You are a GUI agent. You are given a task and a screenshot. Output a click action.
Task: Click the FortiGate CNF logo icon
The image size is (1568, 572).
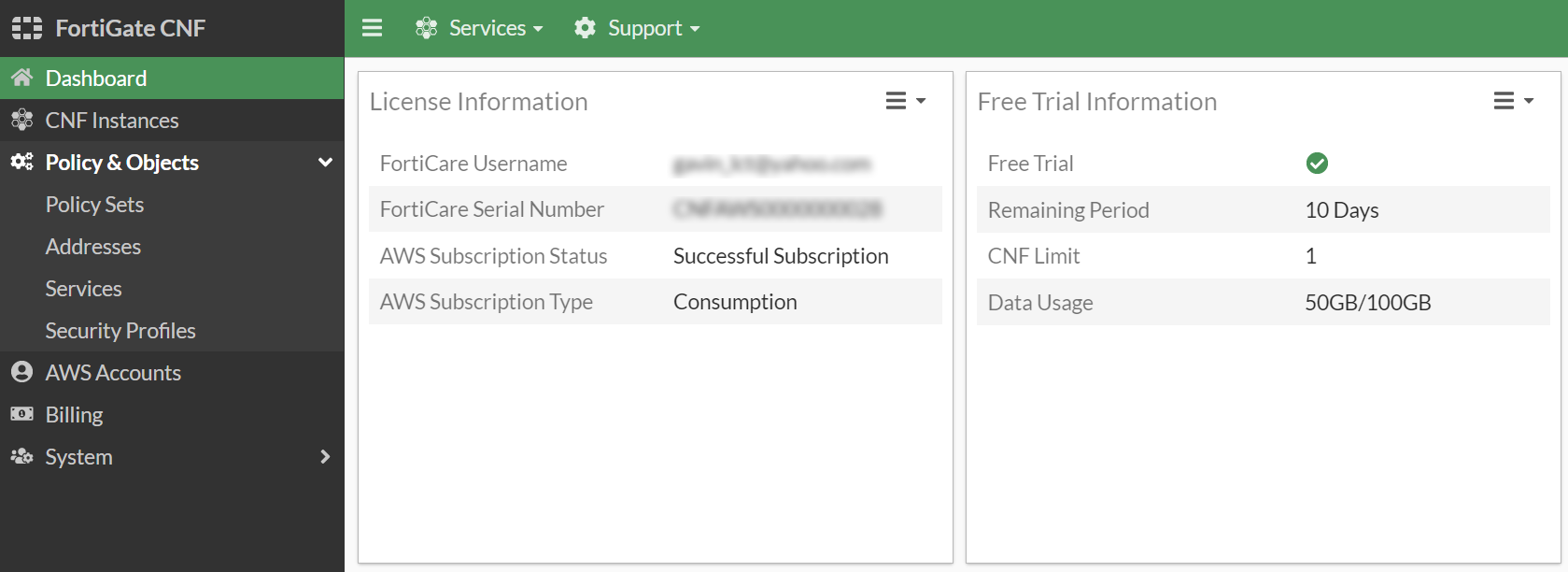(x=27, y=28)
